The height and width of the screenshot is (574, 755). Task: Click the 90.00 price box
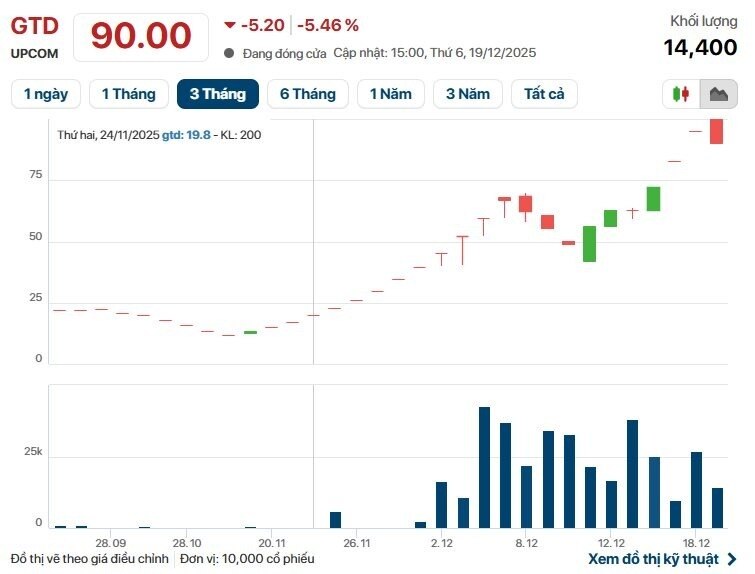pyautogui.click(x=141, y=37)
